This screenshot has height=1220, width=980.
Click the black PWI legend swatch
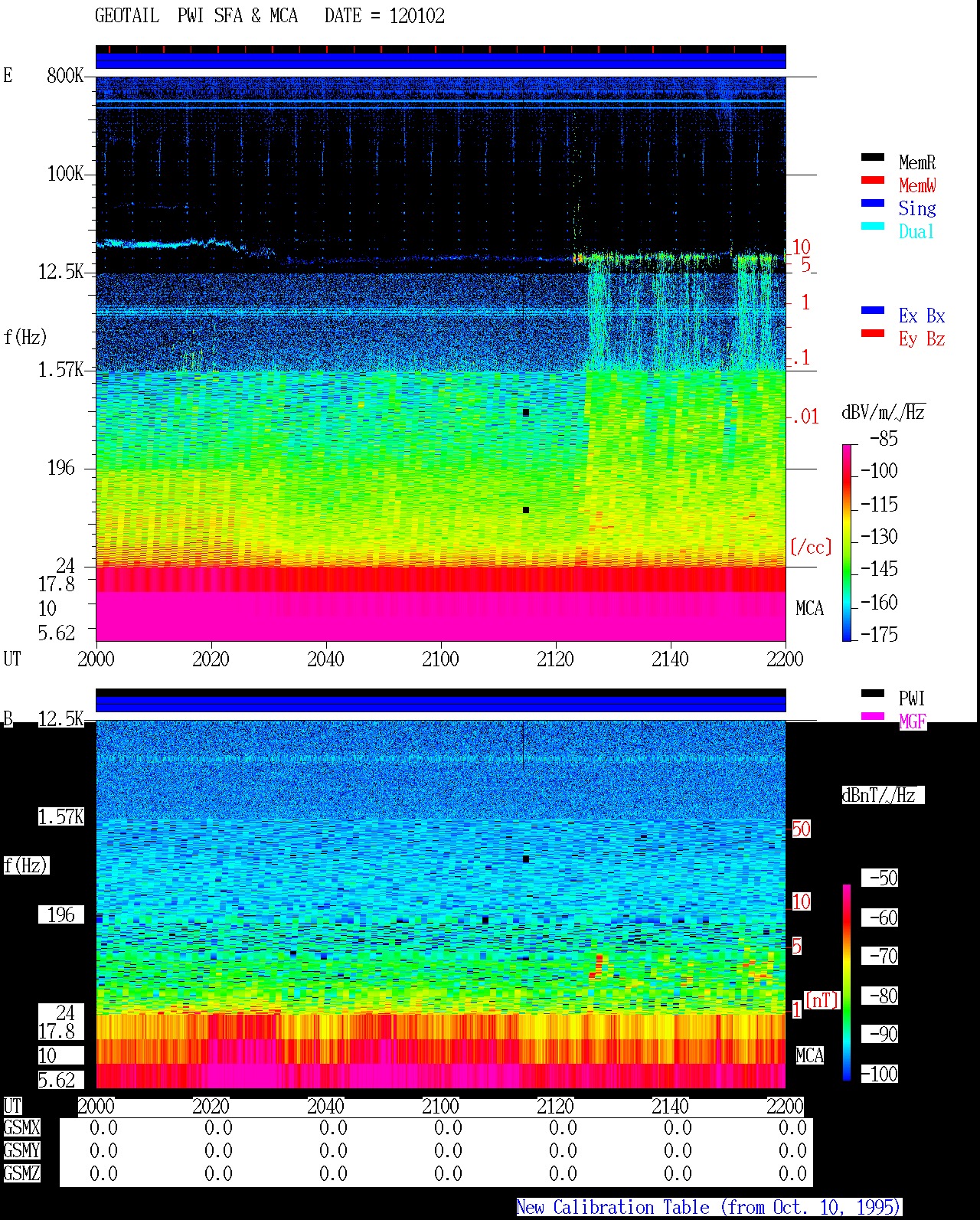tap(873, 693)
